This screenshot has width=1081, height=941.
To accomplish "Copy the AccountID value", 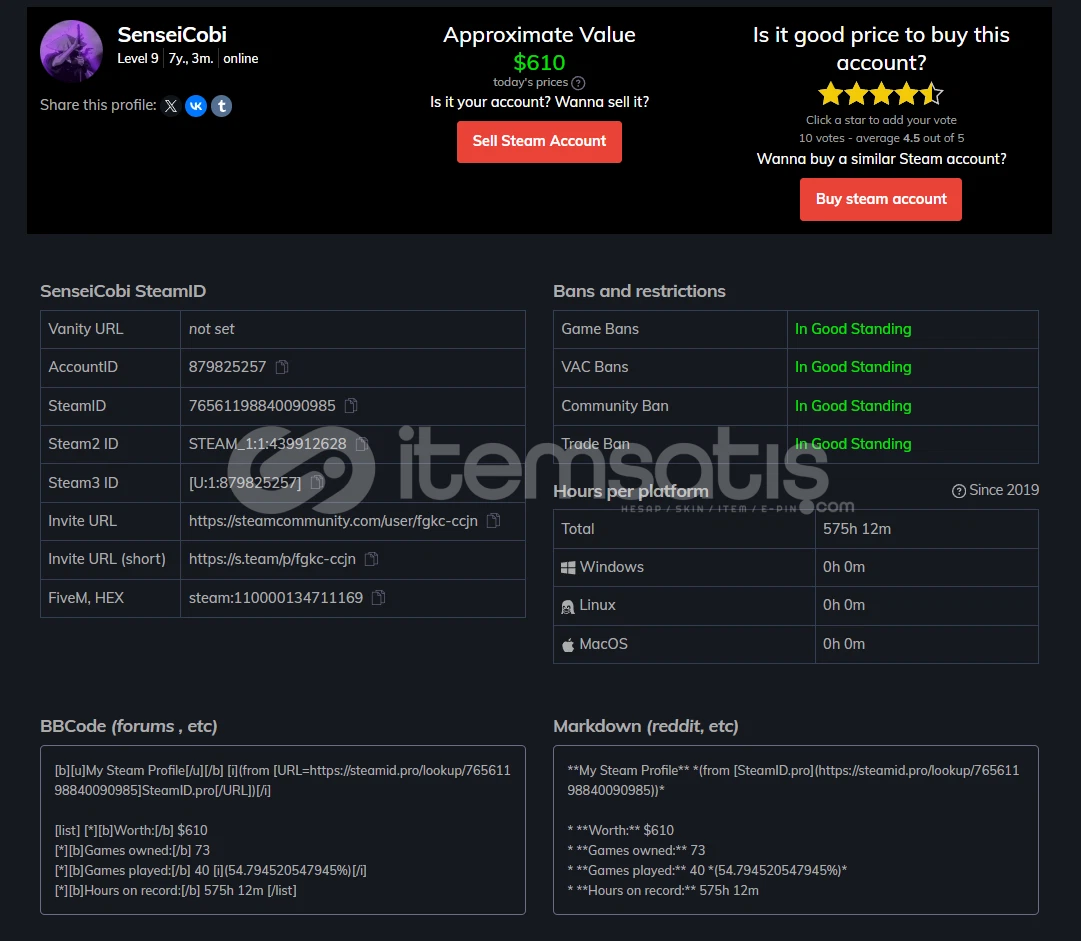I will pyautogui.click(x=282, y=368).
